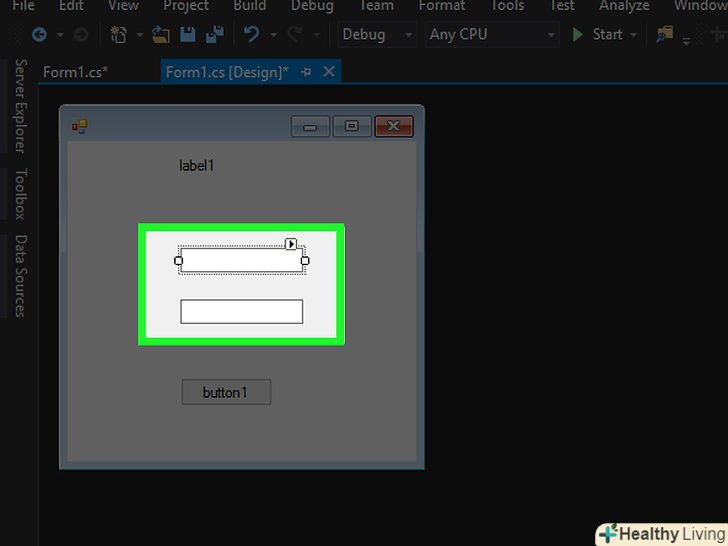Open the Any CPU platform dropdown
This screenshot has width=728, height=546.
pyautogui.click(x=492, y=34)
